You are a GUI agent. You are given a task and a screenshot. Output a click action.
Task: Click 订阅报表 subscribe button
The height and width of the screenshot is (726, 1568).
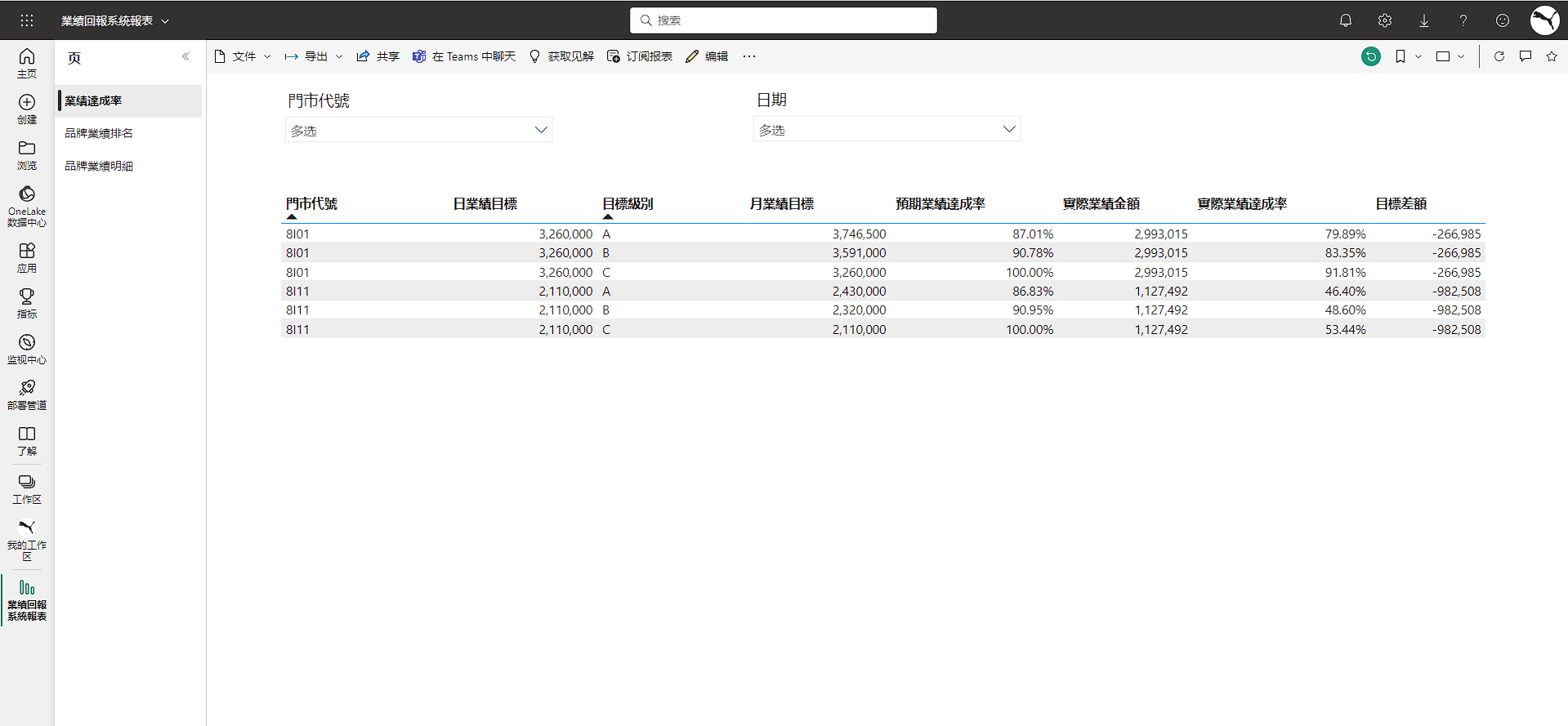tap(640, 56)
